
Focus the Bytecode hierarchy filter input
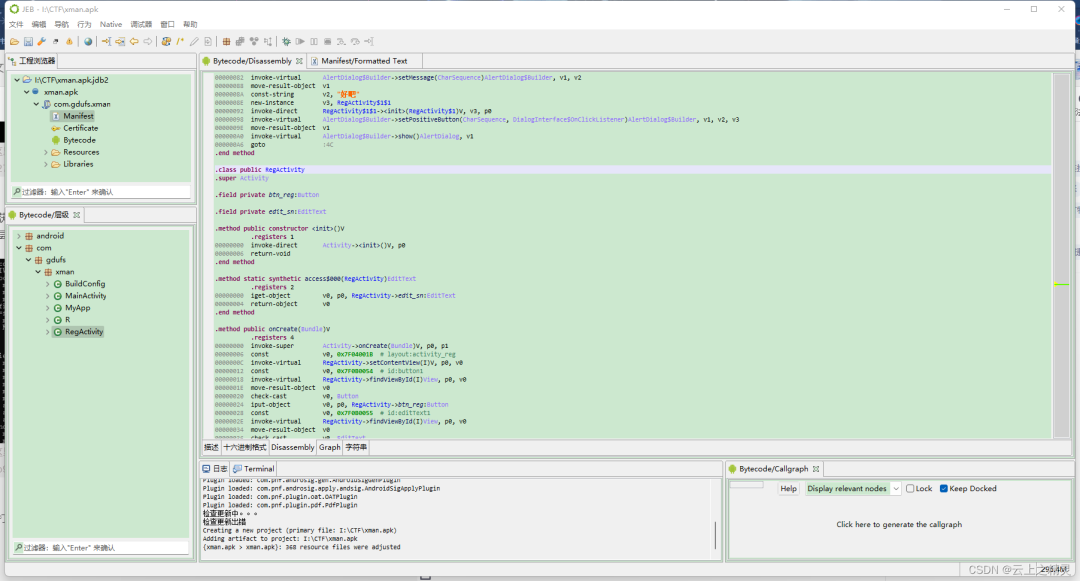[101, 548]
